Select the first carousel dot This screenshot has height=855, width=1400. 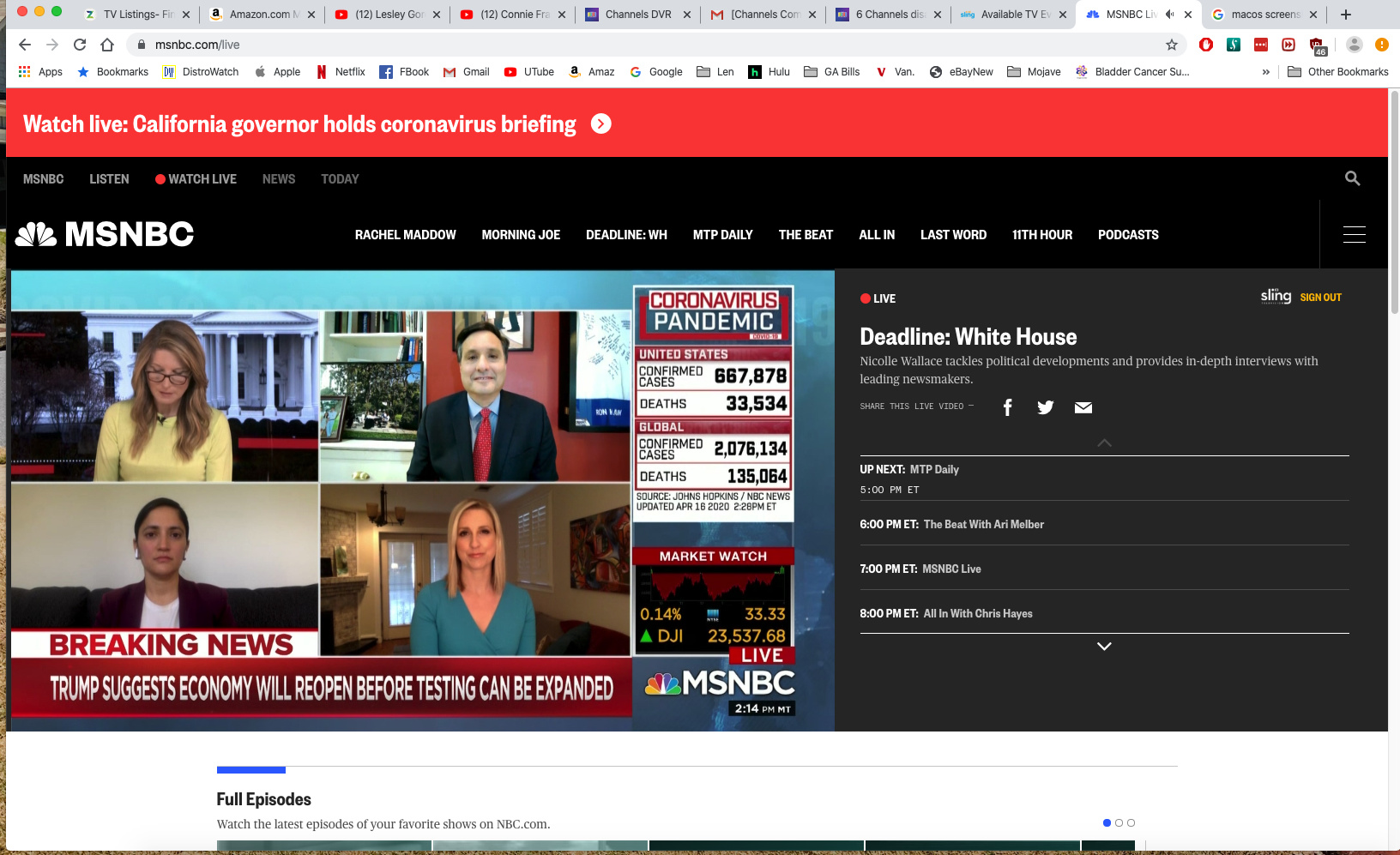click(1107, 822)
